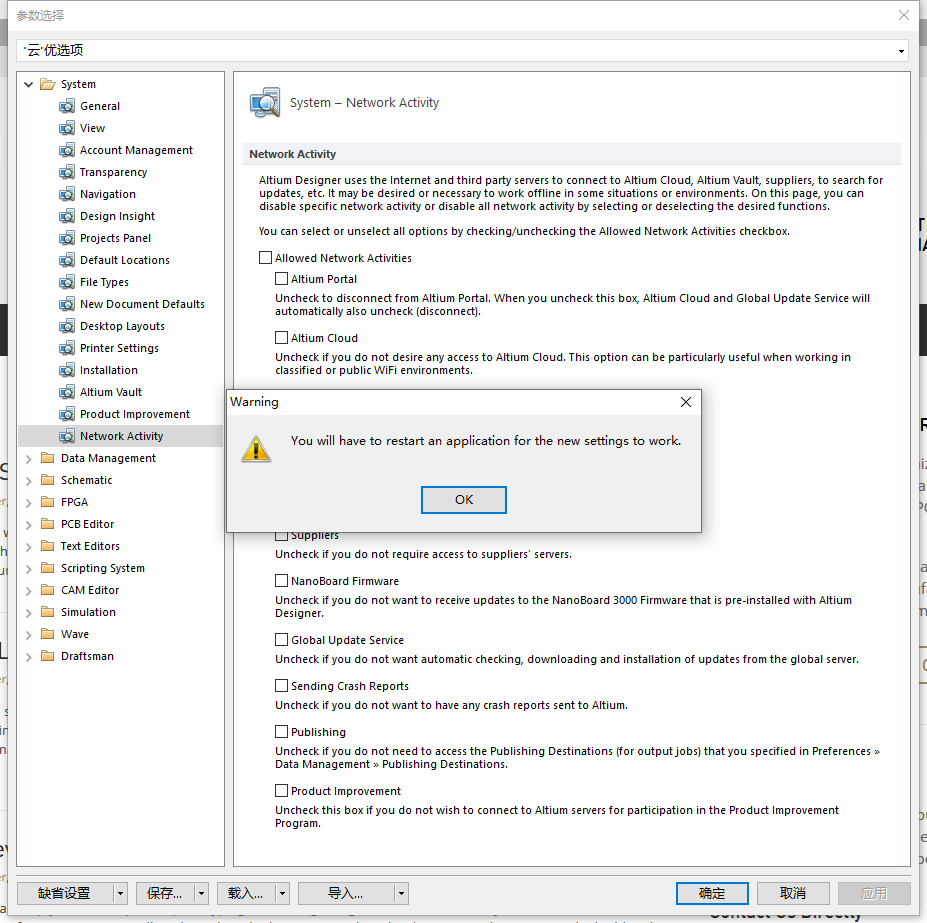This screenshot has height=923, width=927.
Task: Expand the Scripting System node
Action: pos(28,569)
